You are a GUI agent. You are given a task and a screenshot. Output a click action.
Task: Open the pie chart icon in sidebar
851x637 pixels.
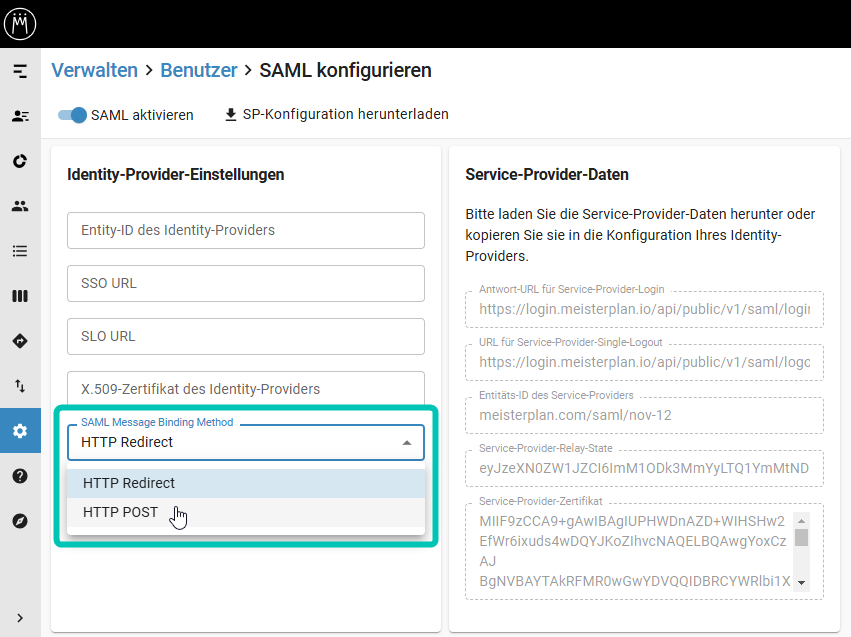[x=20, y=161]
